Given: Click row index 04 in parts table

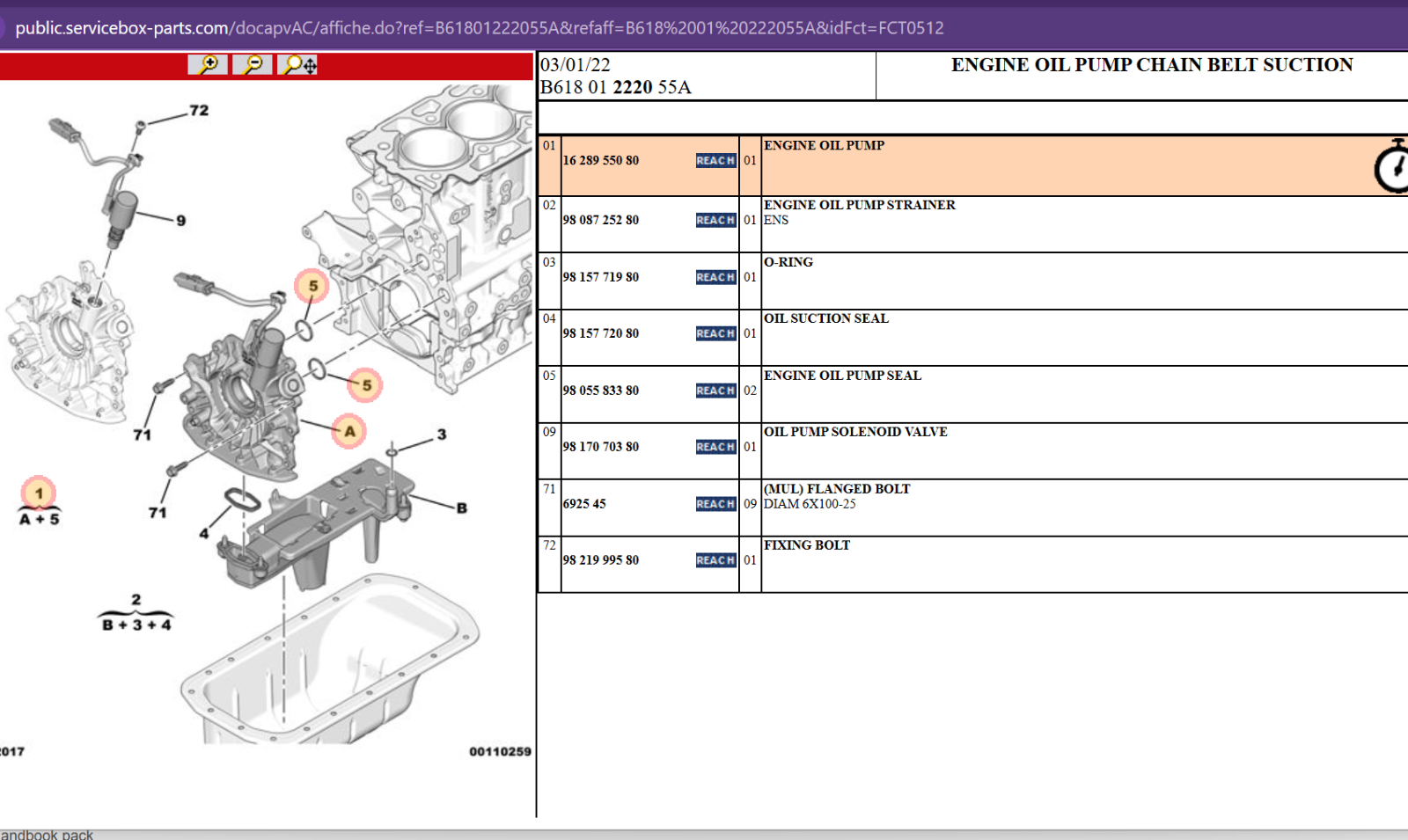Looking at the screenshot, I should tap(549, 318).
